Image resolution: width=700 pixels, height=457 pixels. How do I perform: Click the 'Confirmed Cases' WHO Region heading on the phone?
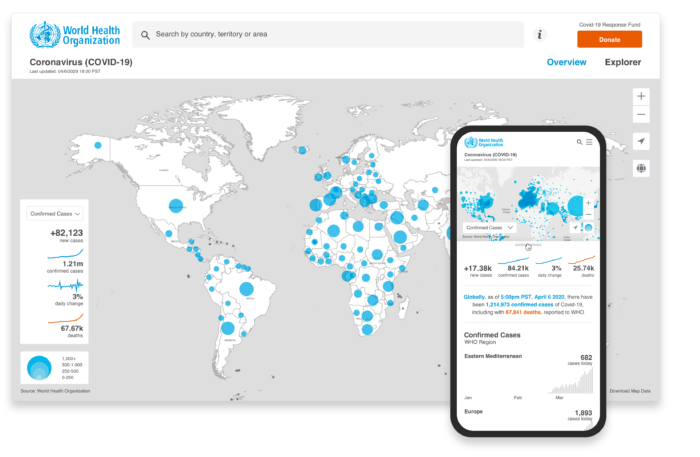pyautogui.click(x=492, y=335)
